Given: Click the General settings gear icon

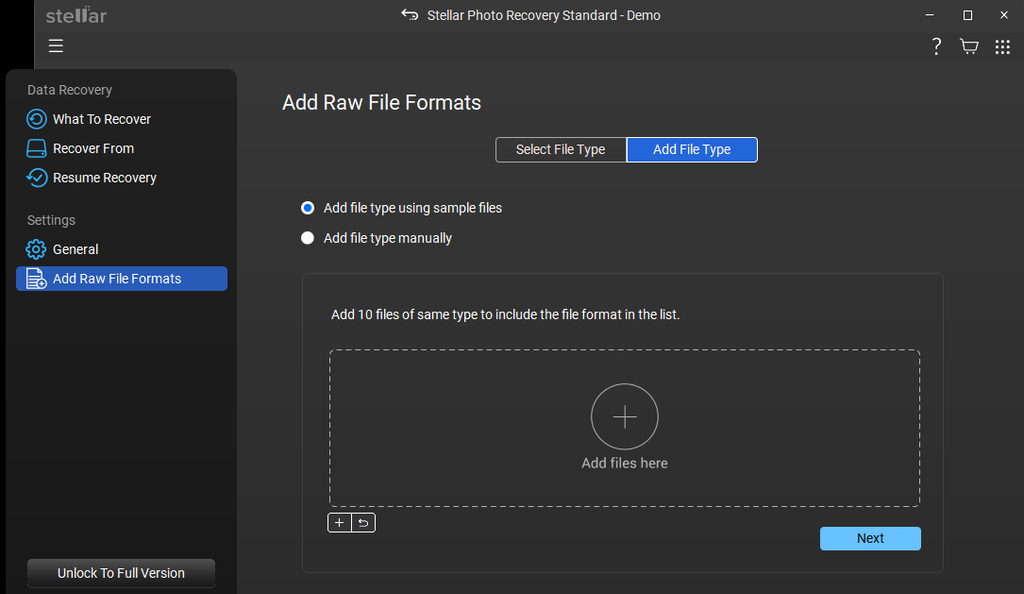Looking at the screenshot, I should click(x=36, y=249).
